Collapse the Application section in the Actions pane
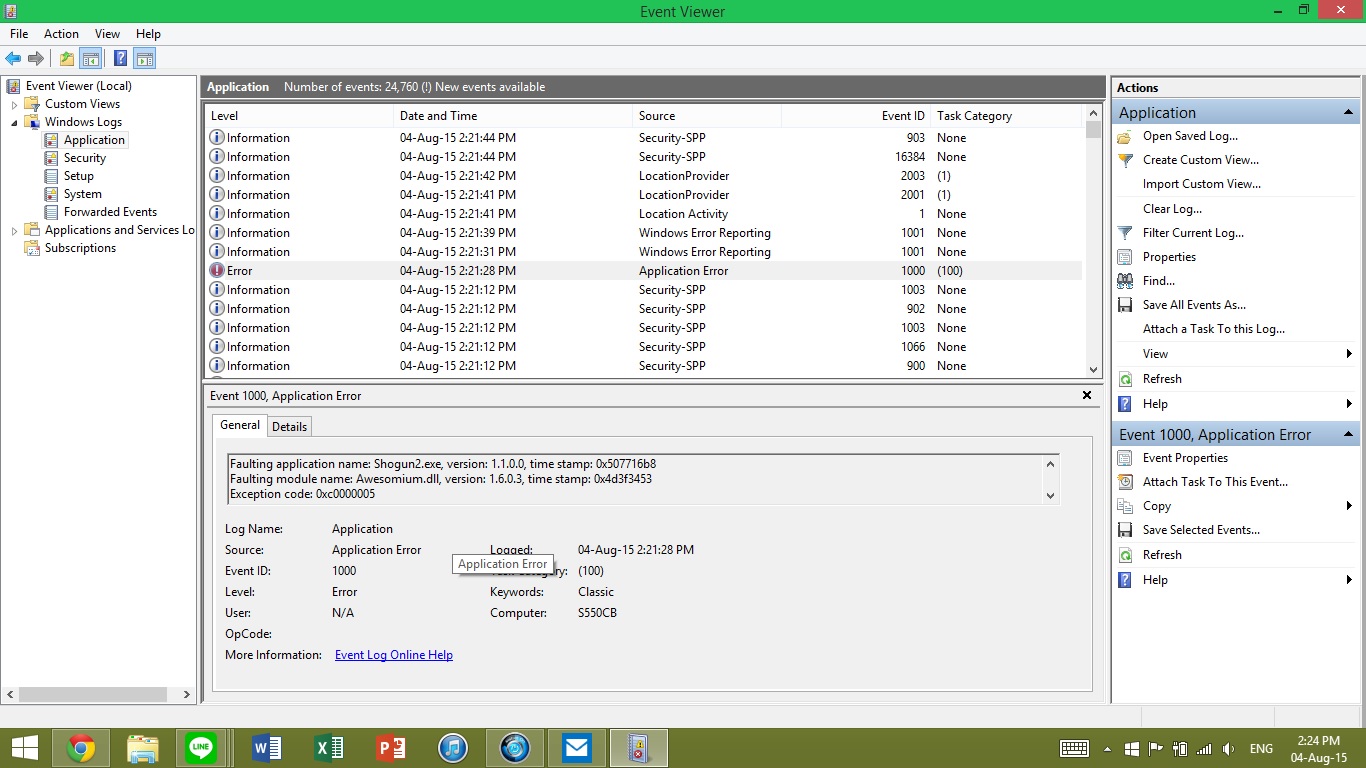Screen dimensions: 1366x768 click(1348, 113)
